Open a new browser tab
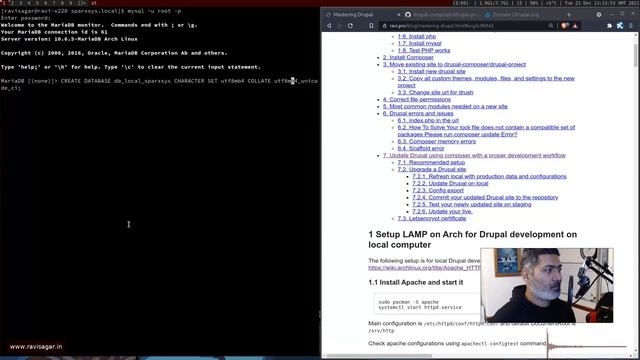Viewport: 640px width, 360px height. (x=569, y=15)
